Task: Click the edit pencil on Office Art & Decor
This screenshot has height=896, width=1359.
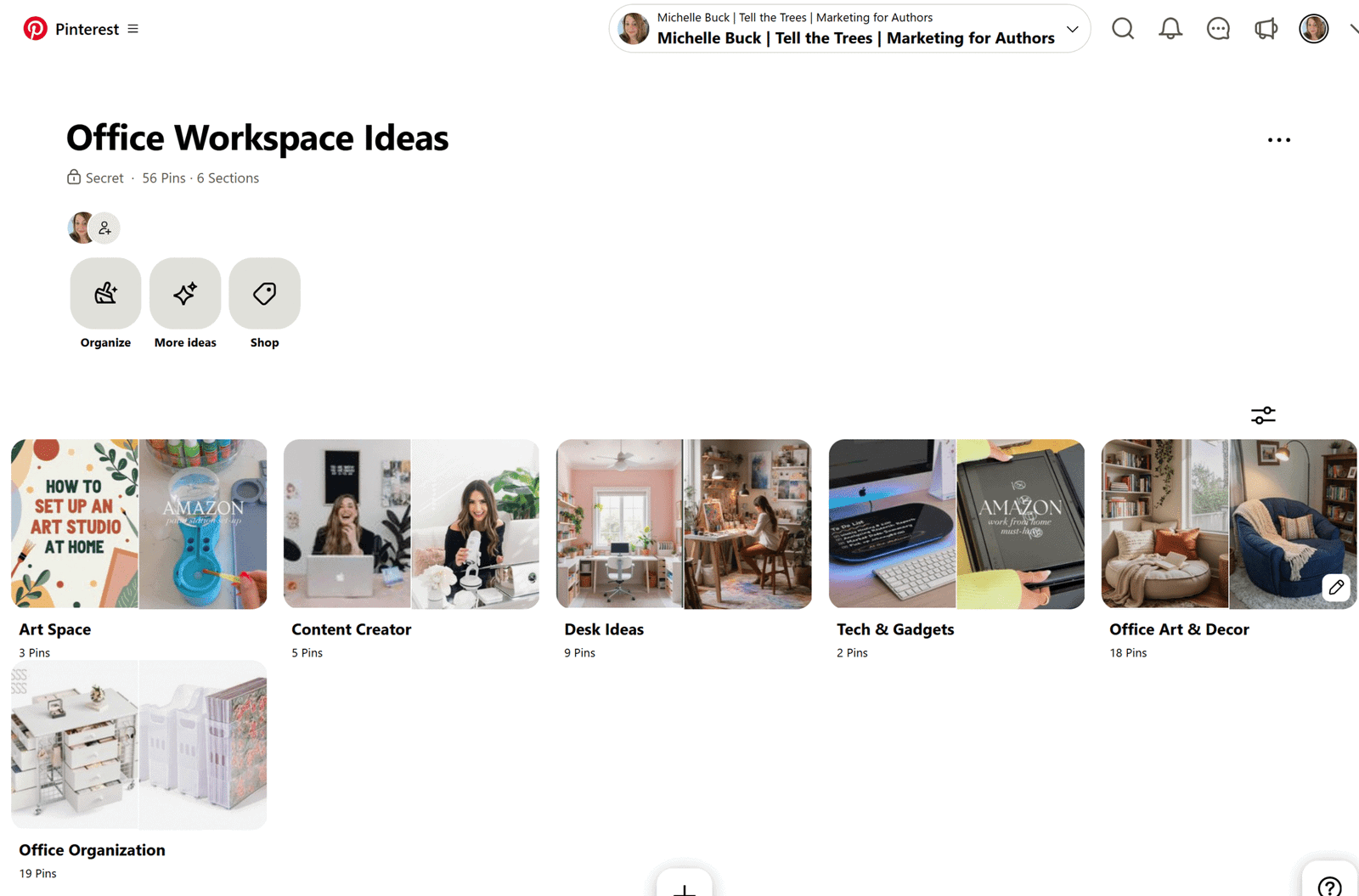Action: 1336,587
